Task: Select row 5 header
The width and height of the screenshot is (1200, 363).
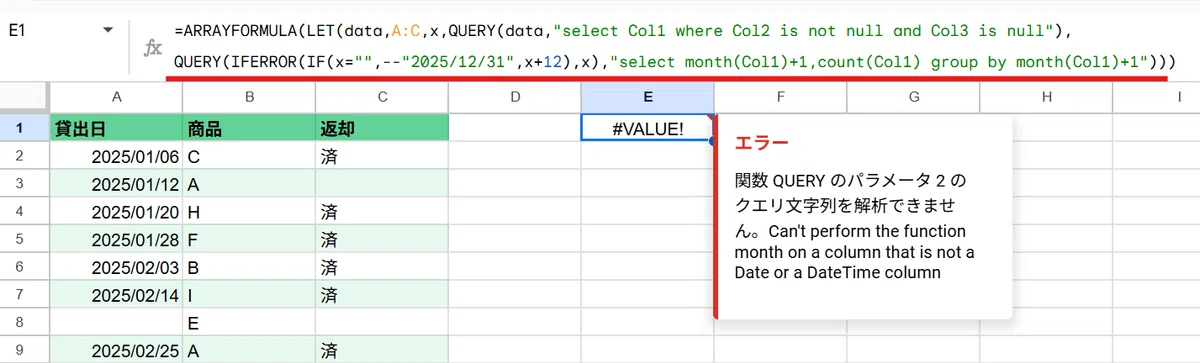Action: [x=24, y=240]
